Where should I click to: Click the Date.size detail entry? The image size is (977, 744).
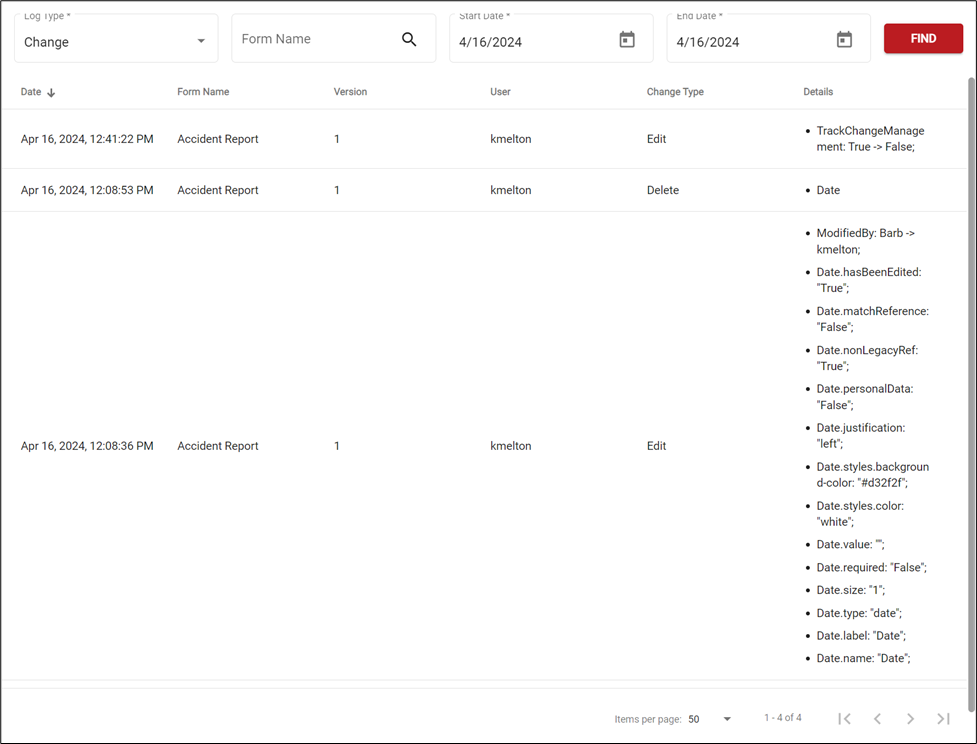[851, 590]
